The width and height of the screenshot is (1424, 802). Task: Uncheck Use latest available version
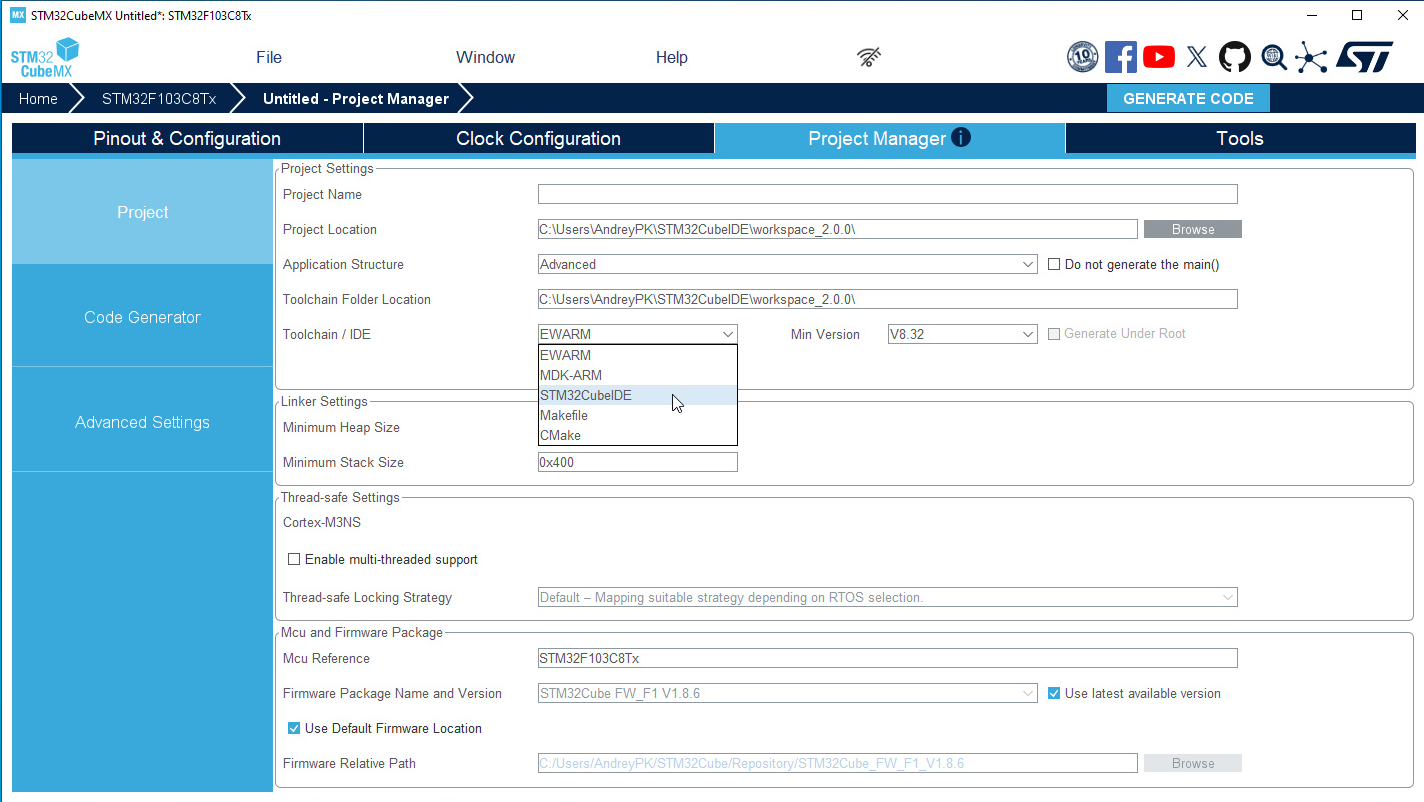coord(1054,694)
